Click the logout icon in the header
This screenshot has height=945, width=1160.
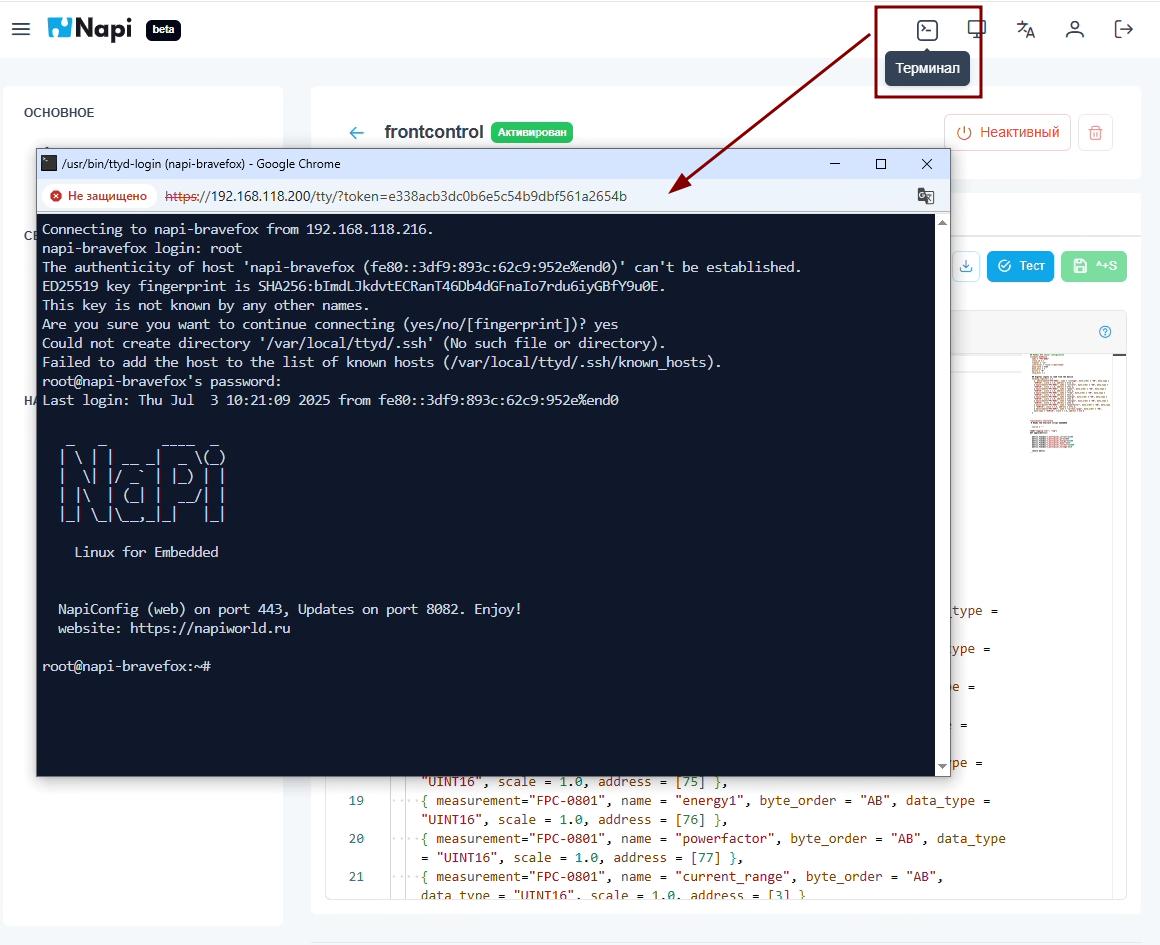click(x=1123, y=30)
